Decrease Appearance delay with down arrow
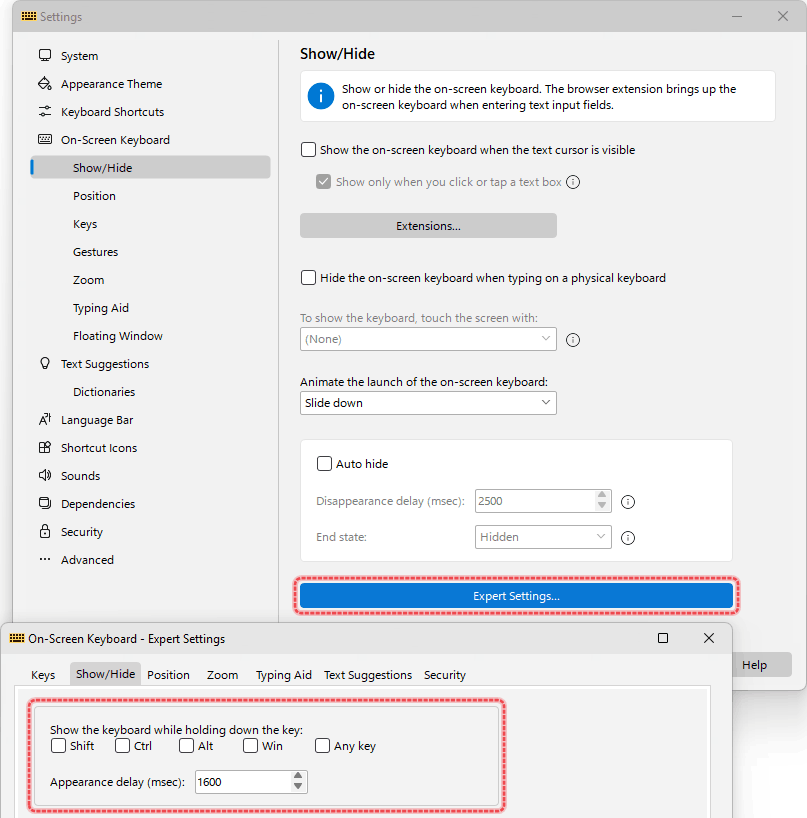Viewport: 807px width, 818px height. pyautogui.click(x=298, y=787)
